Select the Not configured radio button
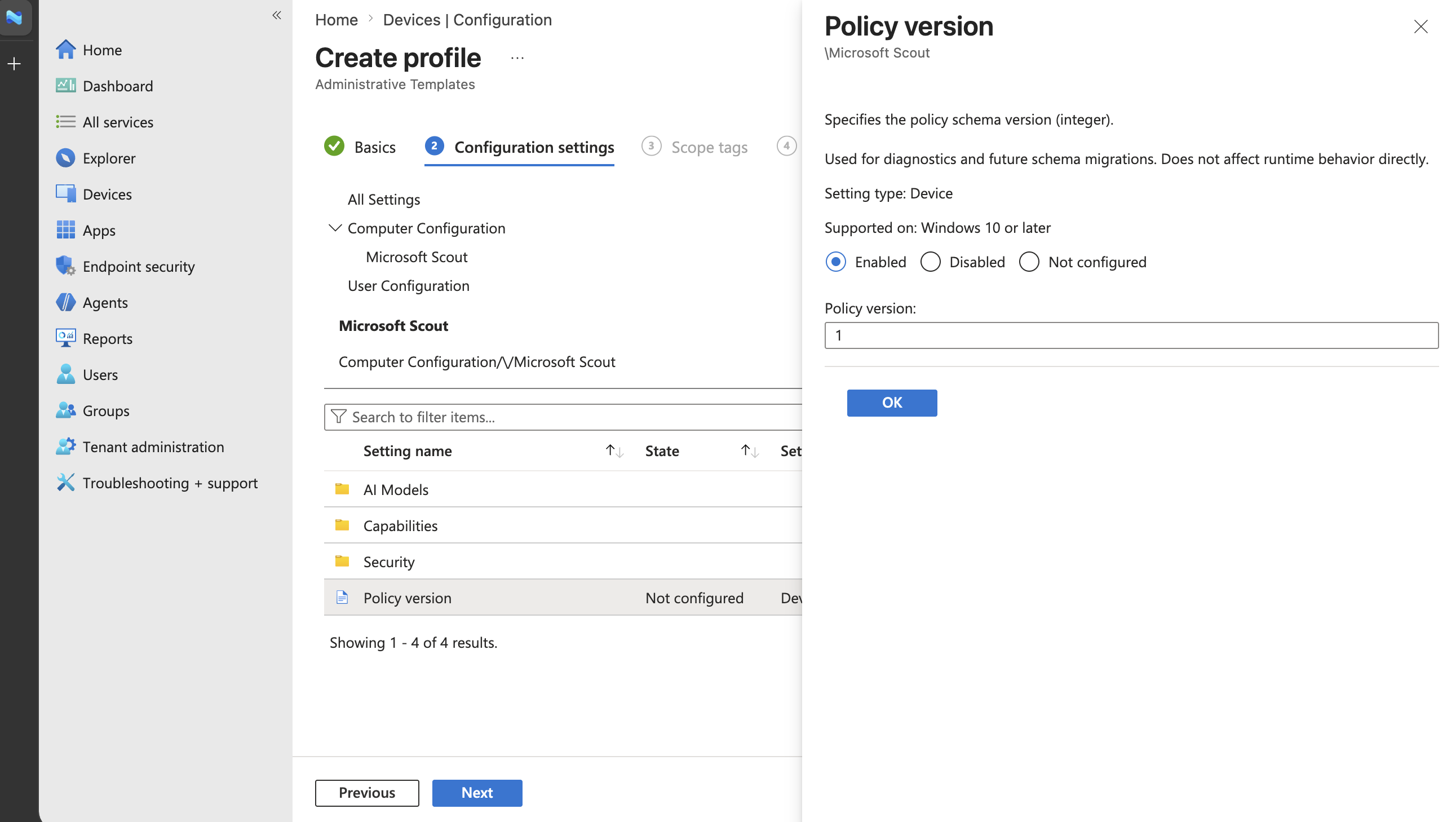This screenshot has width=1456, height=822. click(x=1029, y=262)
